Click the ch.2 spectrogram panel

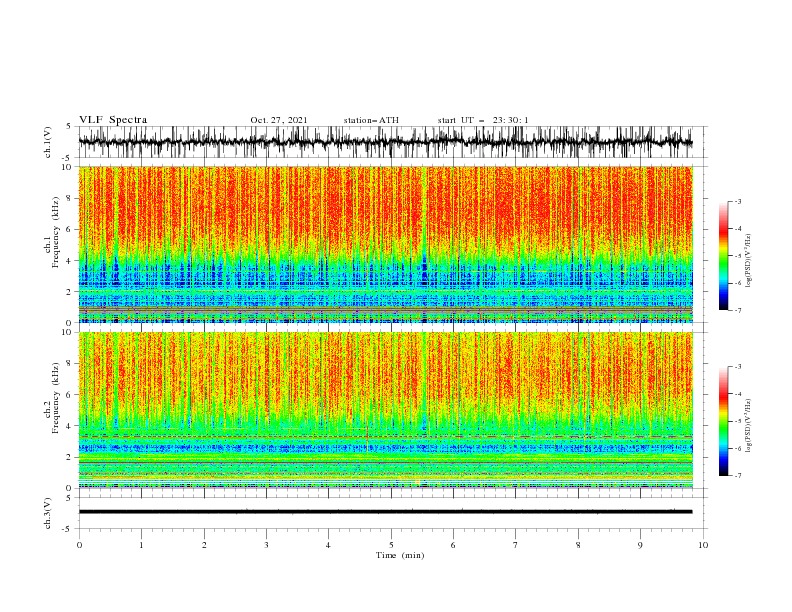[385, 410]
